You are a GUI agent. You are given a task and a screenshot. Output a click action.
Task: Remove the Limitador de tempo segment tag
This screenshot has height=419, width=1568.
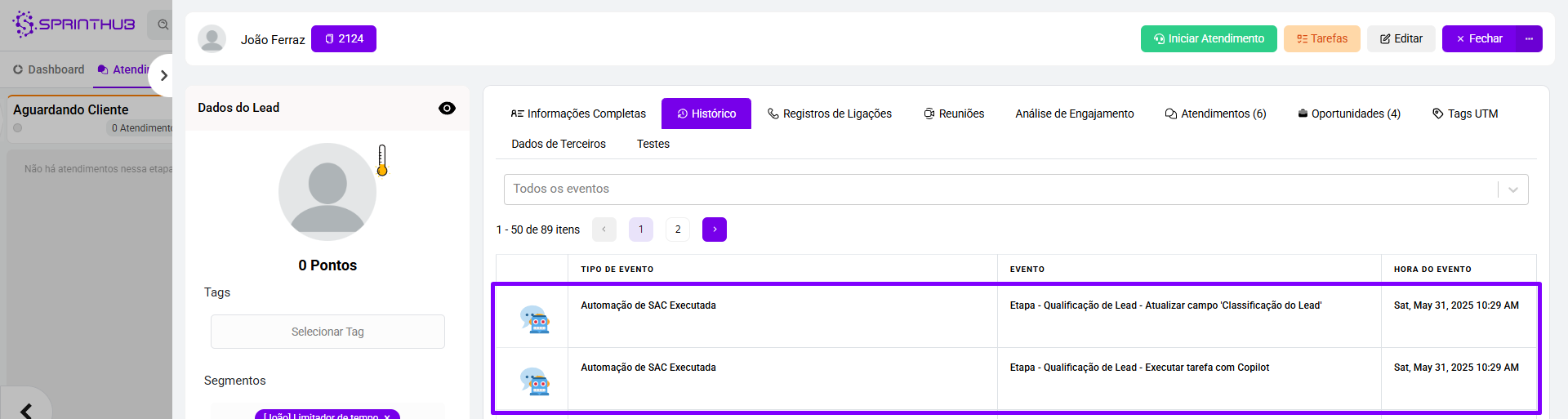pos(387,416)
